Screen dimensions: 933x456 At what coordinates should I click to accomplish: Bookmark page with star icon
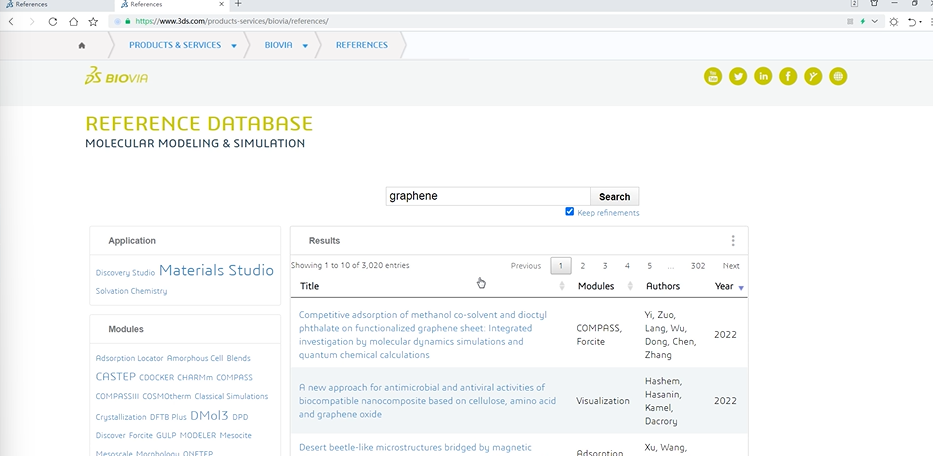pos(93,21)
